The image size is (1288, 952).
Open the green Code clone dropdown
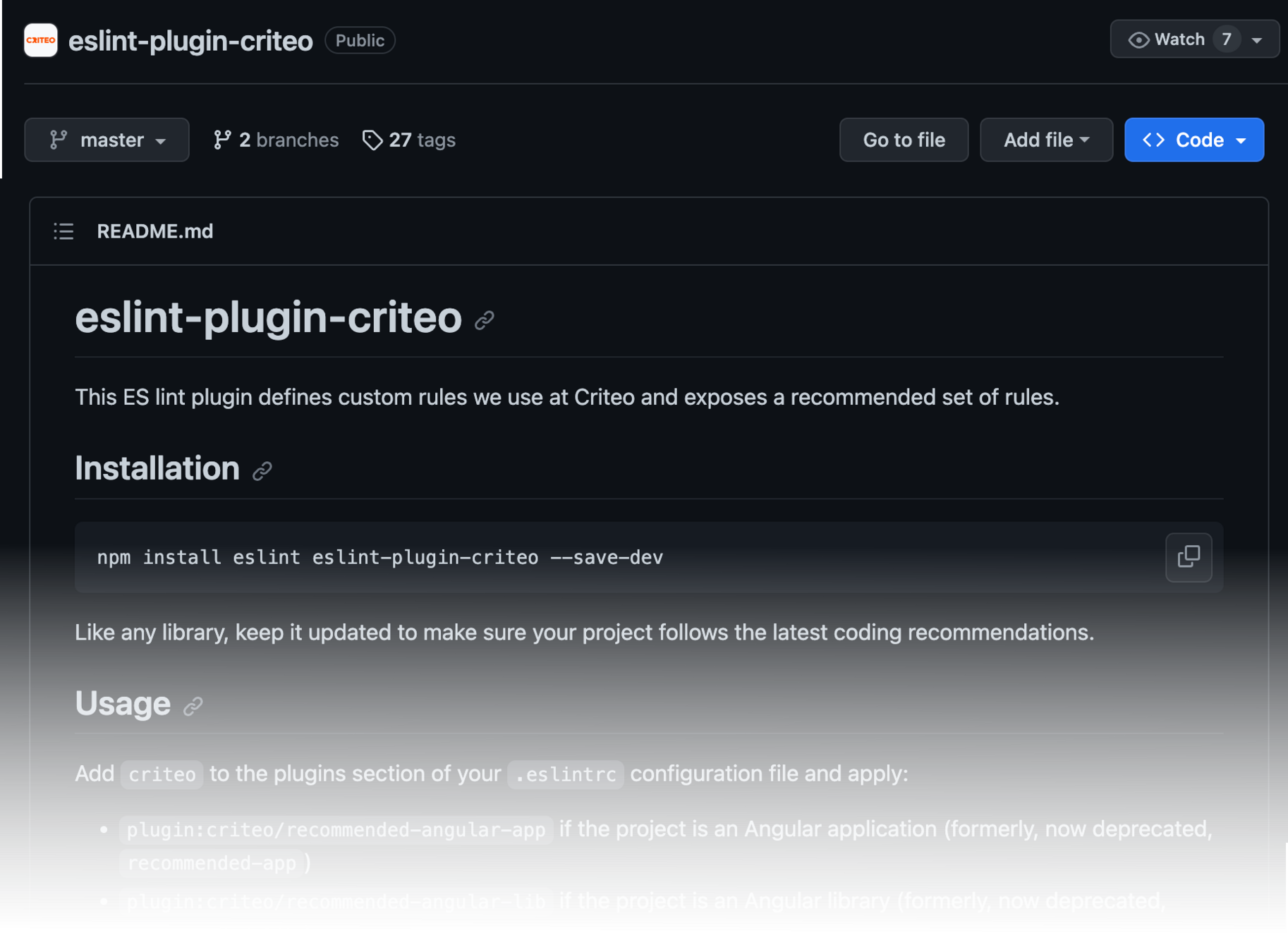[1193, 140]
